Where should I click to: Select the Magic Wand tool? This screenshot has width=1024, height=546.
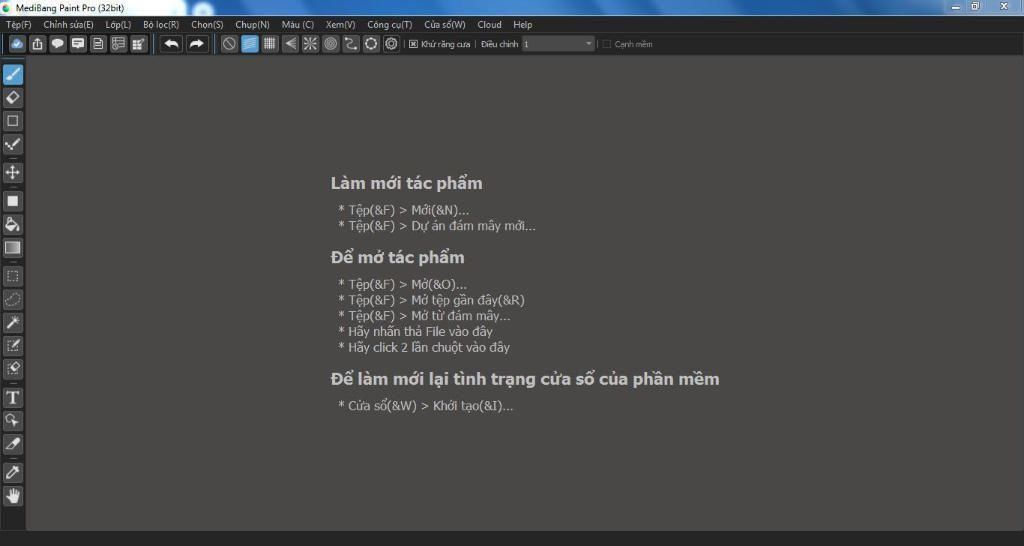12,322
